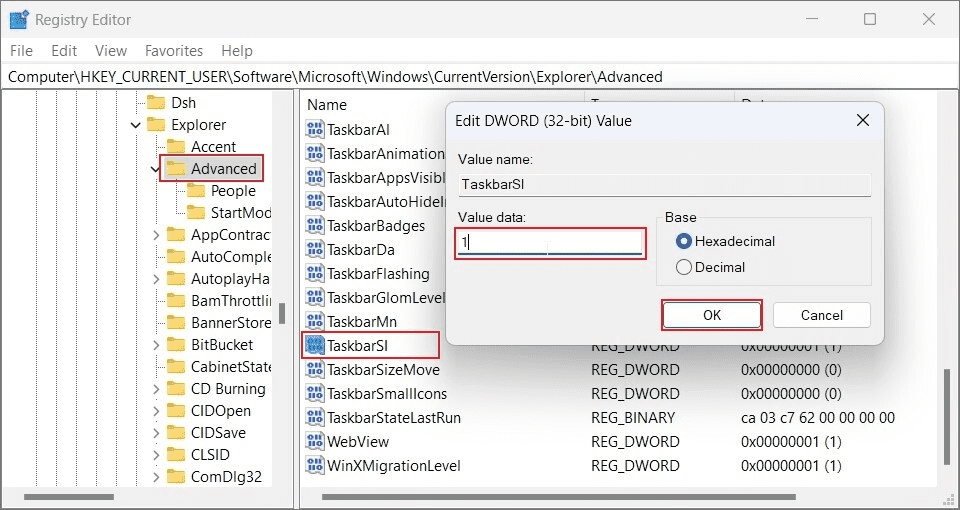Open the Edit menu
This screenshot has width=960, height=510.
64,51
